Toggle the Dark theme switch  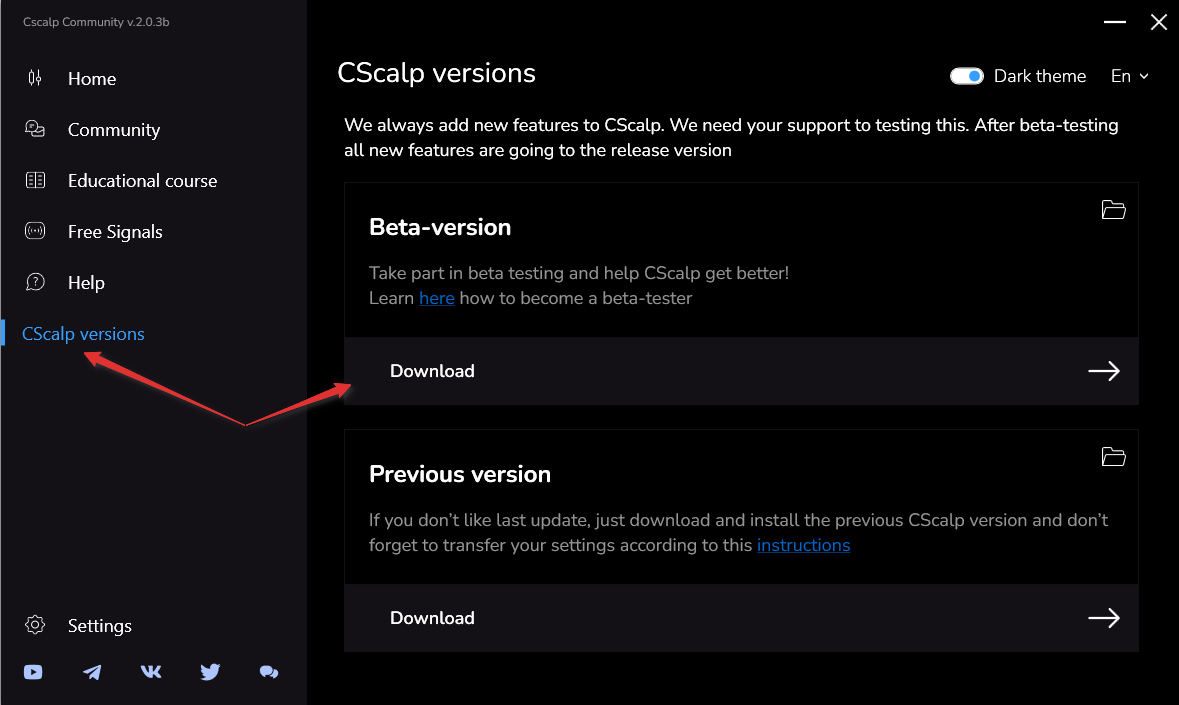click(967, 76)
